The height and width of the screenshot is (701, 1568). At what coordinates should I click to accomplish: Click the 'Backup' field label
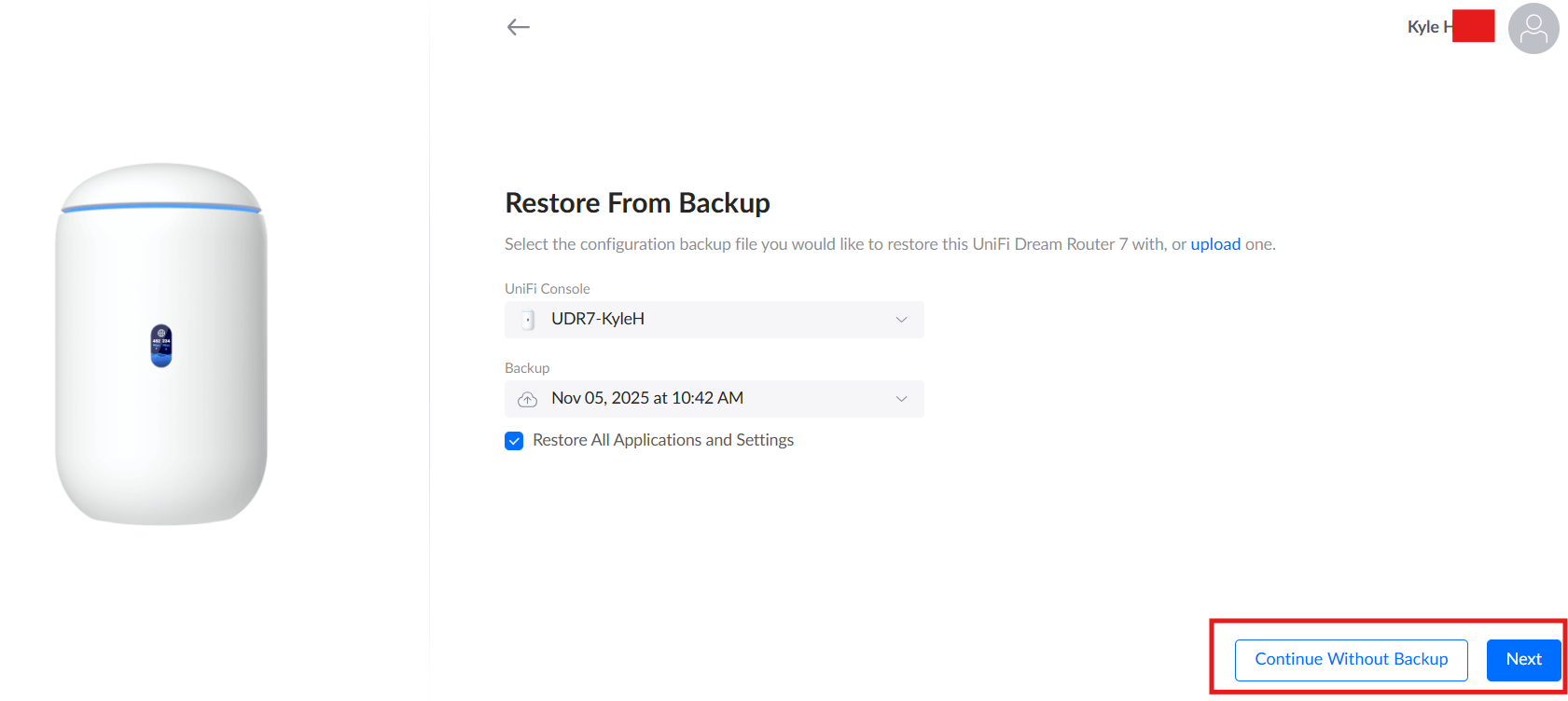click(527, 368)
